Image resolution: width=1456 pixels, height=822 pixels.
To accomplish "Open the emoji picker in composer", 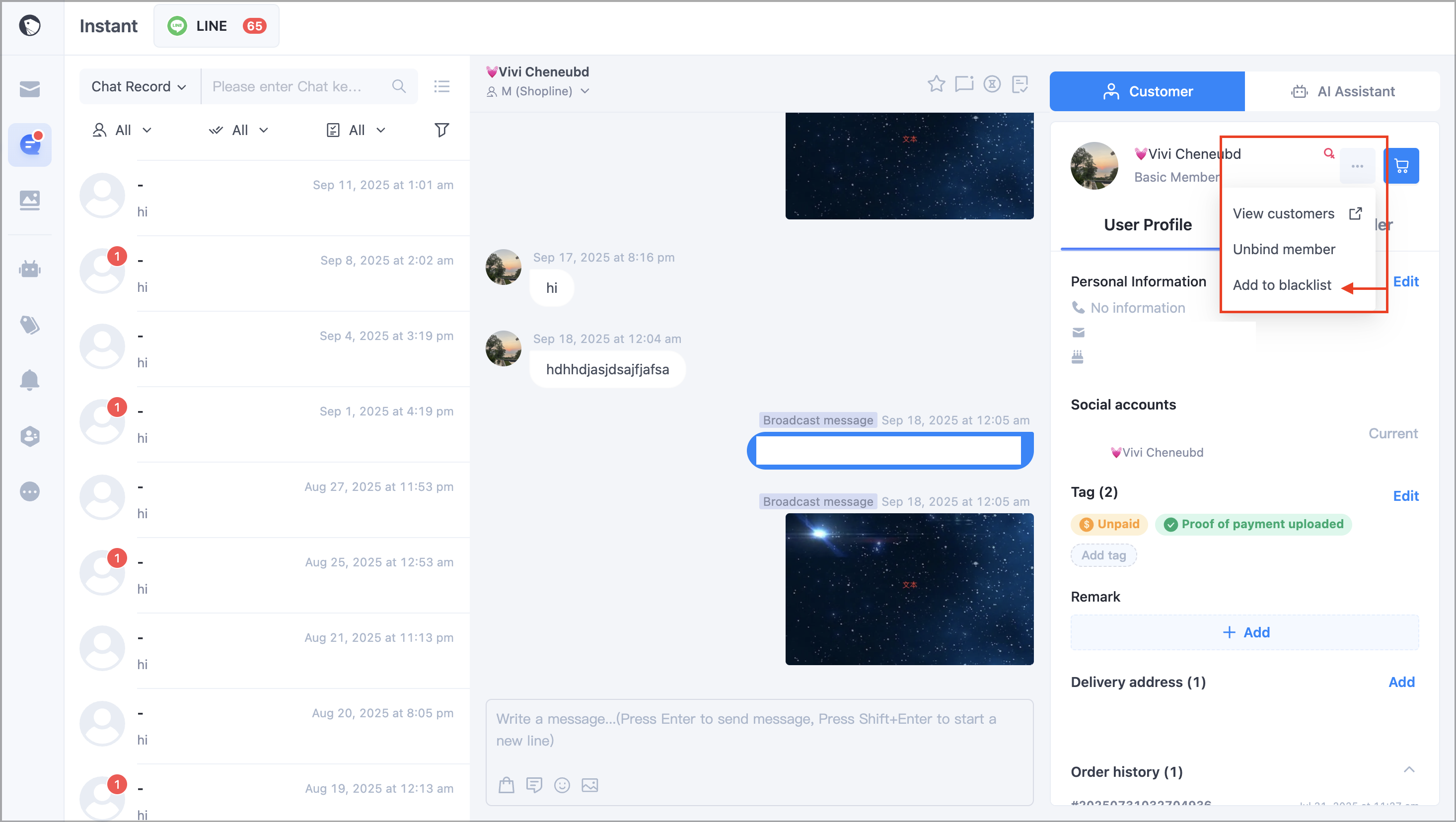I will pos(561,785).
